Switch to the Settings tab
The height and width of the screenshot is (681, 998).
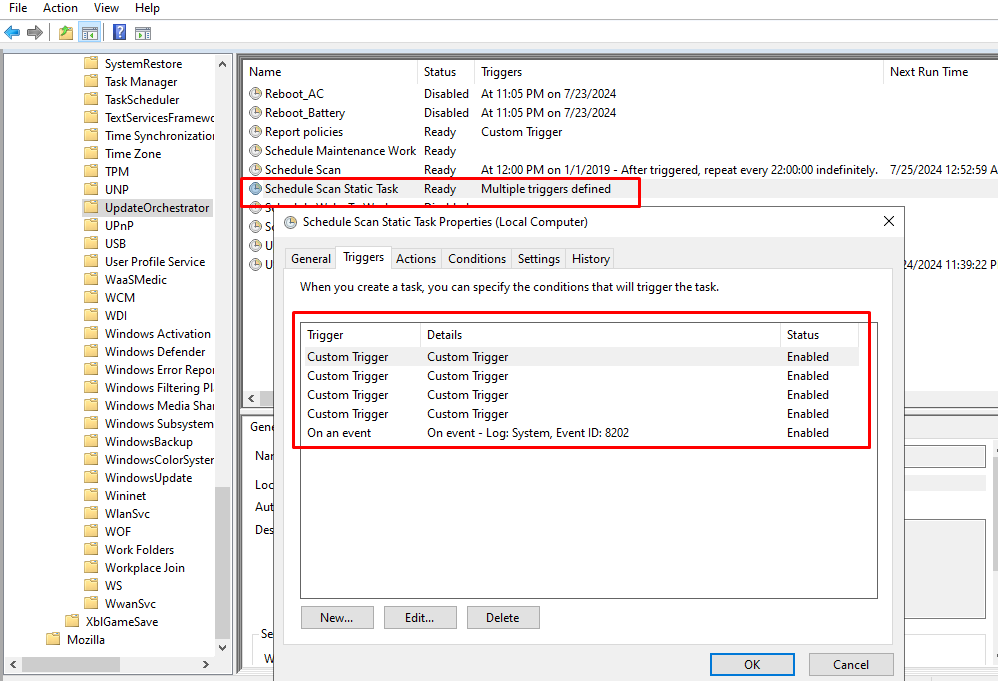coord(538,258)
